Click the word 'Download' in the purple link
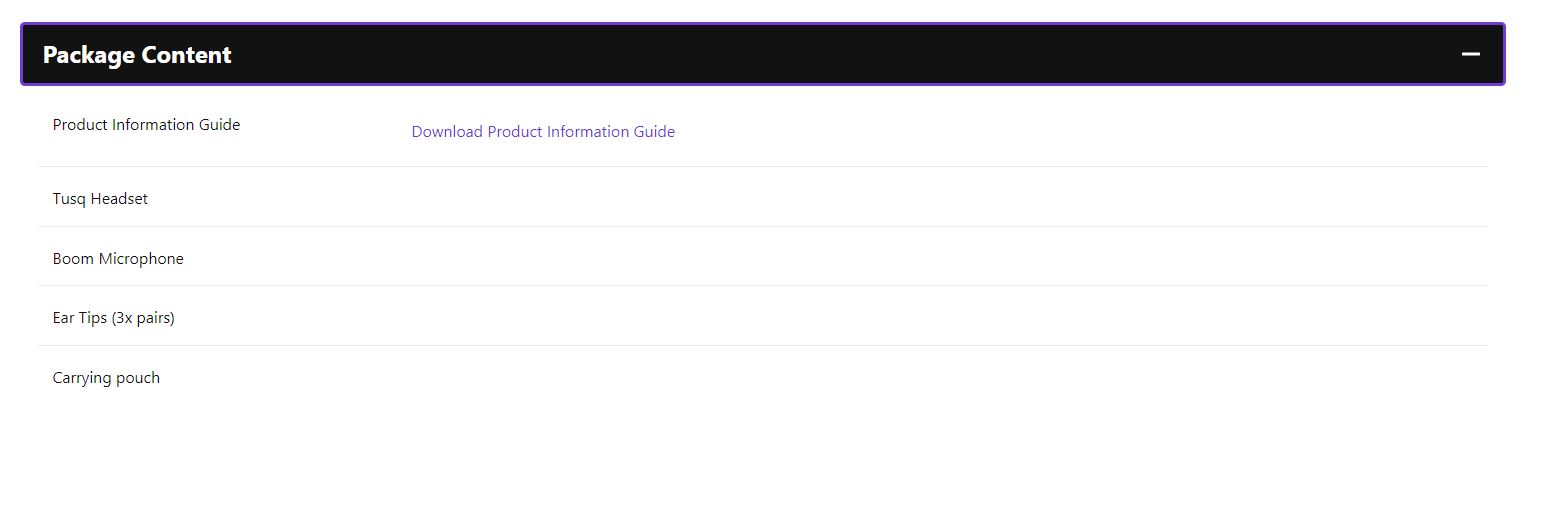This screenshot has width=1545, height=514. tap(447, 131)
